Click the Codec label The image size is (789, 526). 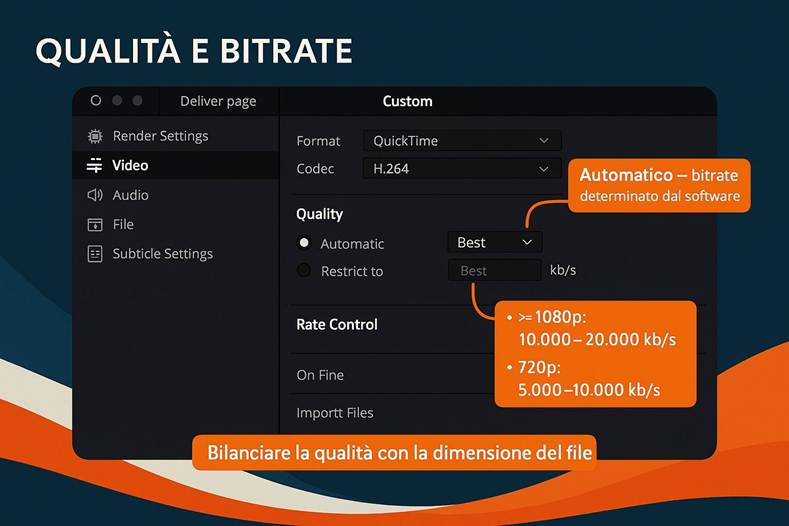point(315,169)
